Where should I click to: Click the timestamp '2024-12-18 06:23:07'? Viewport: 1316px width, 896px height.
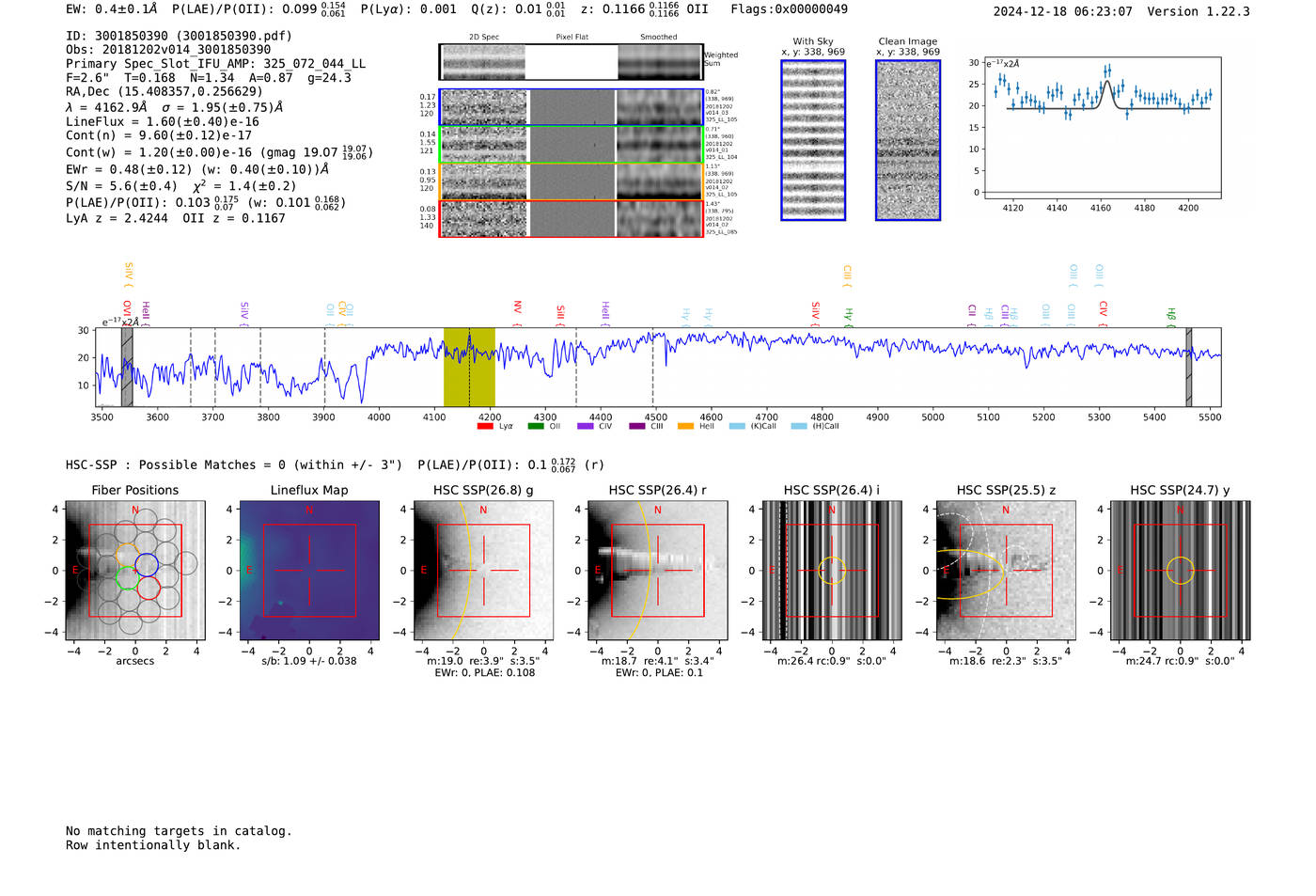(x=1063, y=11)
